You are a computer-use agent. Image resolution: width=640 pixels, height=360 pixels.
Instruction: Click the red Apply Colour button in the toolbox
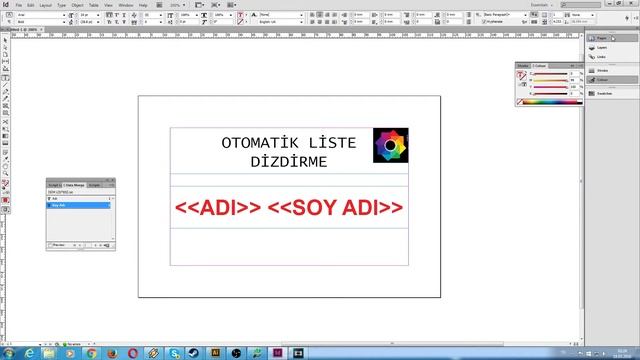5,200
